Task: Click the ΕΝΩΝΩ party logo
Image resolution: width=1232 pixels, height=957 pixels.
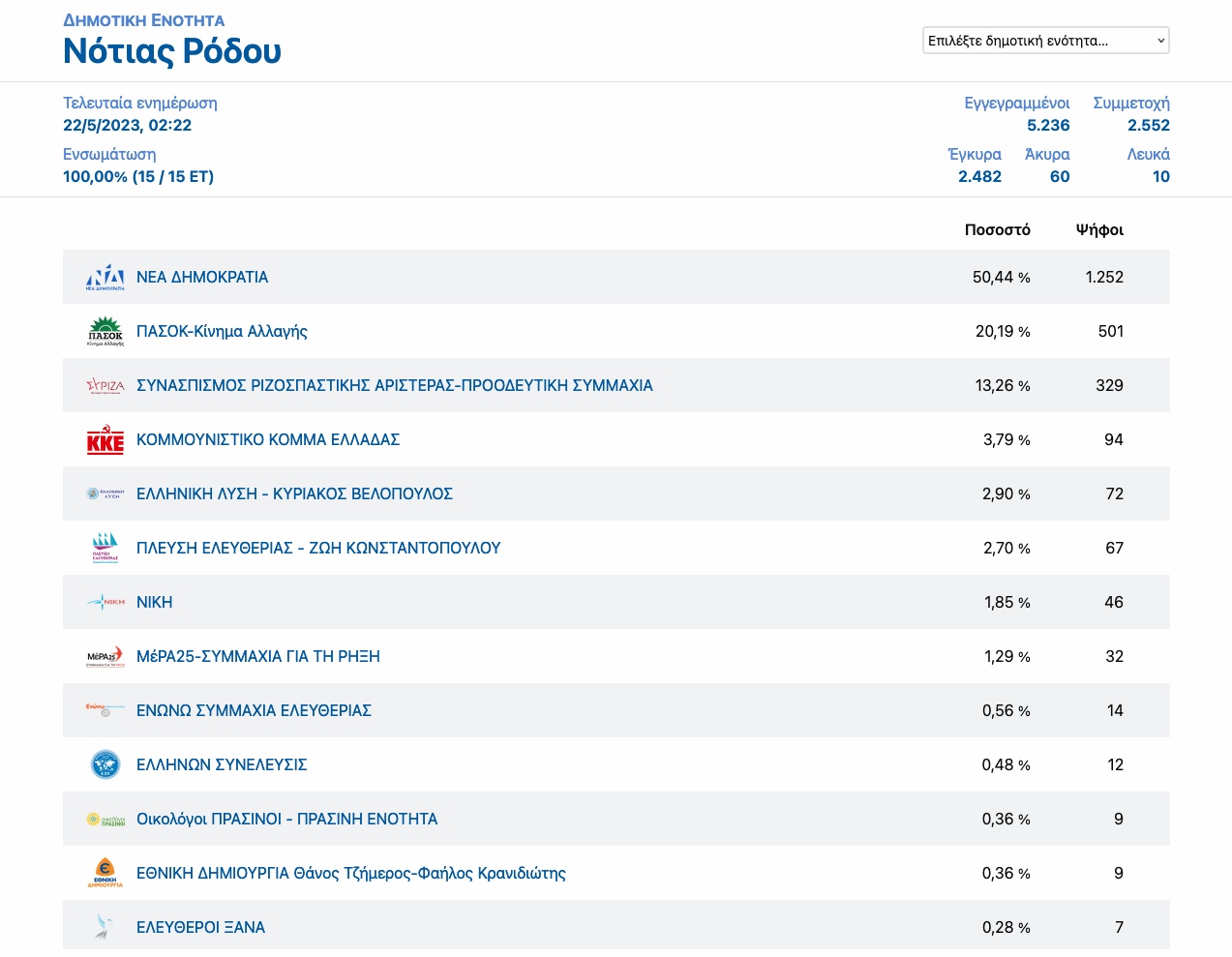Action: (x=105, y=710)
